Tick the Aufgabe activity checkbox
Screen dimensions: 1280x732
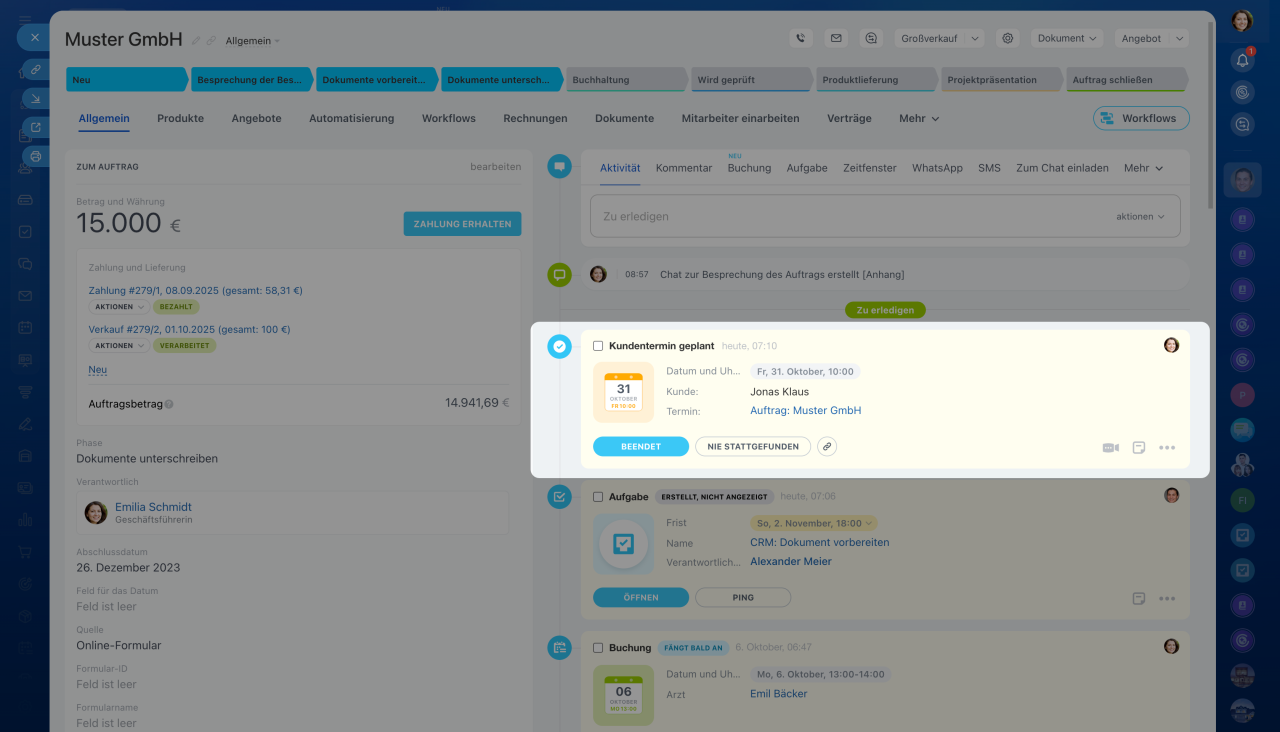coord(598,497)
